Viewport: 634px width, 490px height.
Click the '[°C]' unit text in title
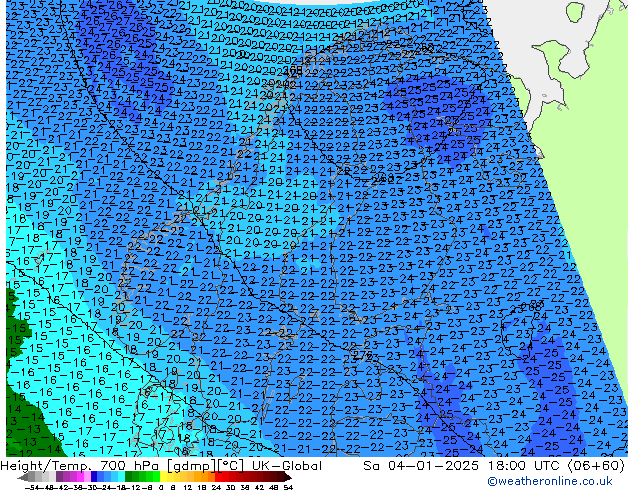pos(232,466)
